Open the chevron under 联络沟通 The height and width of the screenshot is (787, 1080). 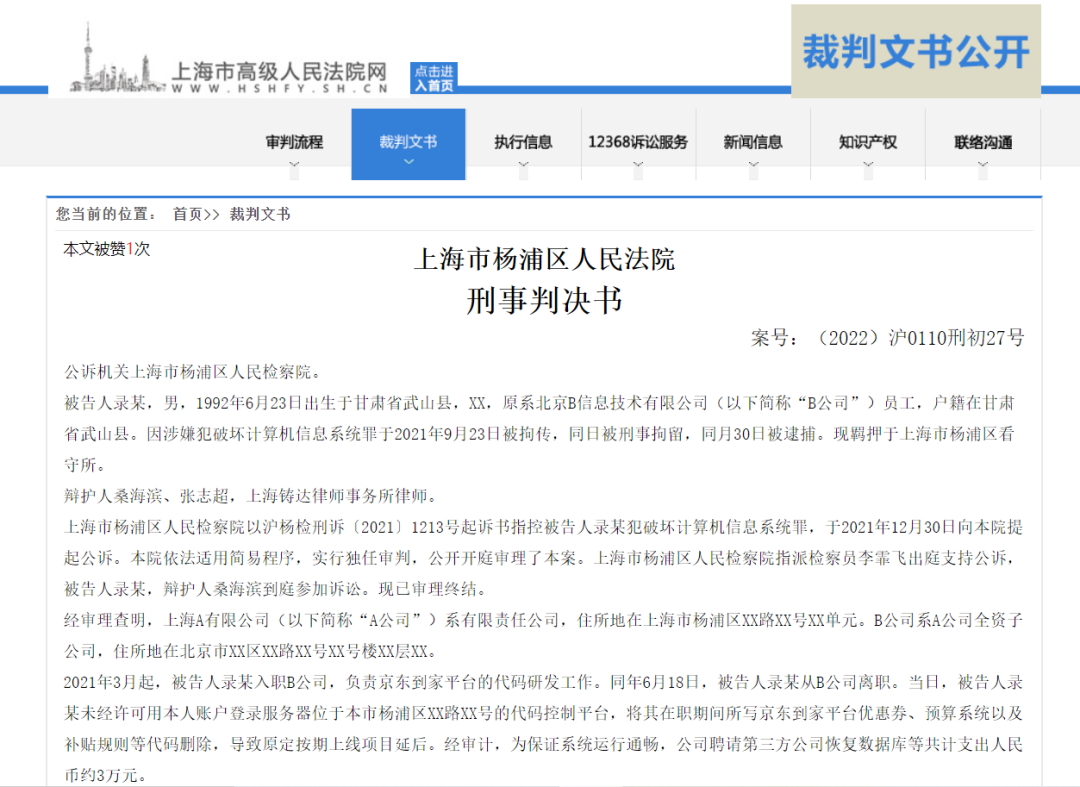pyautogui.click(x=983, y=165)
